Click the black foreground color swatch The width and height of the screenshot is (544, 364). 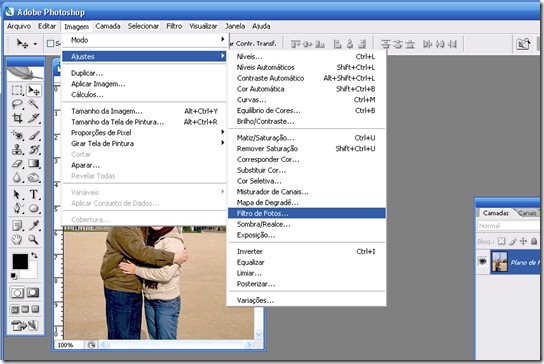[x=20, y=261]
